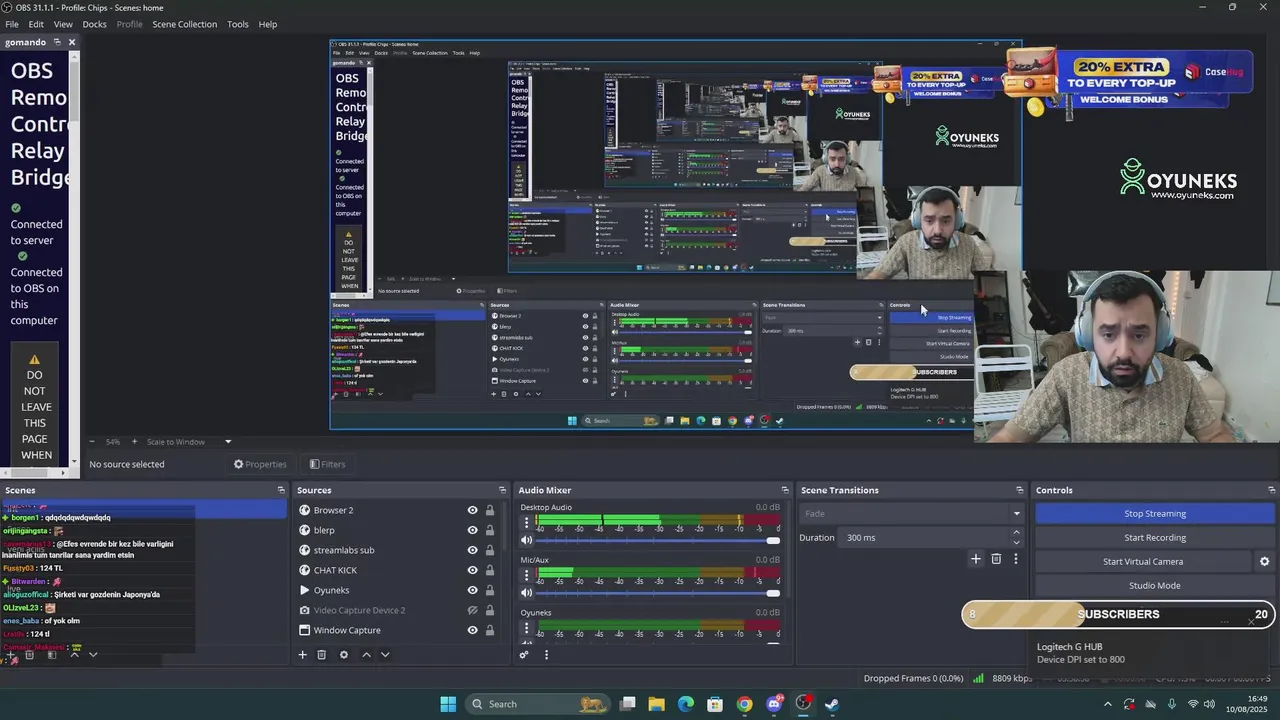Remove scene transition with trash icon
This screenshot has width=1280, height=720.
(996, 559)
